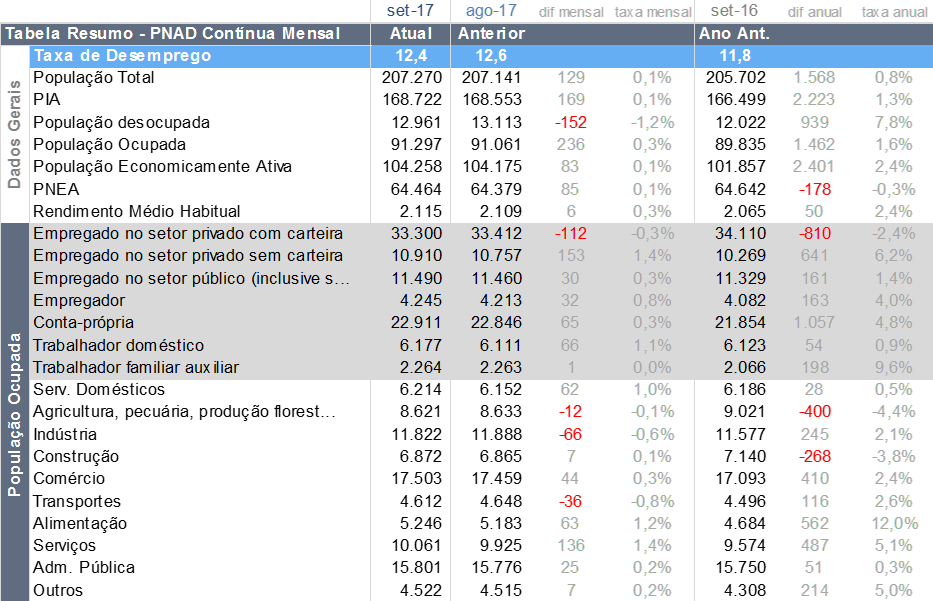Click the 'Atual' header cell
The image size is (933, 601).
tap(411, 33)
